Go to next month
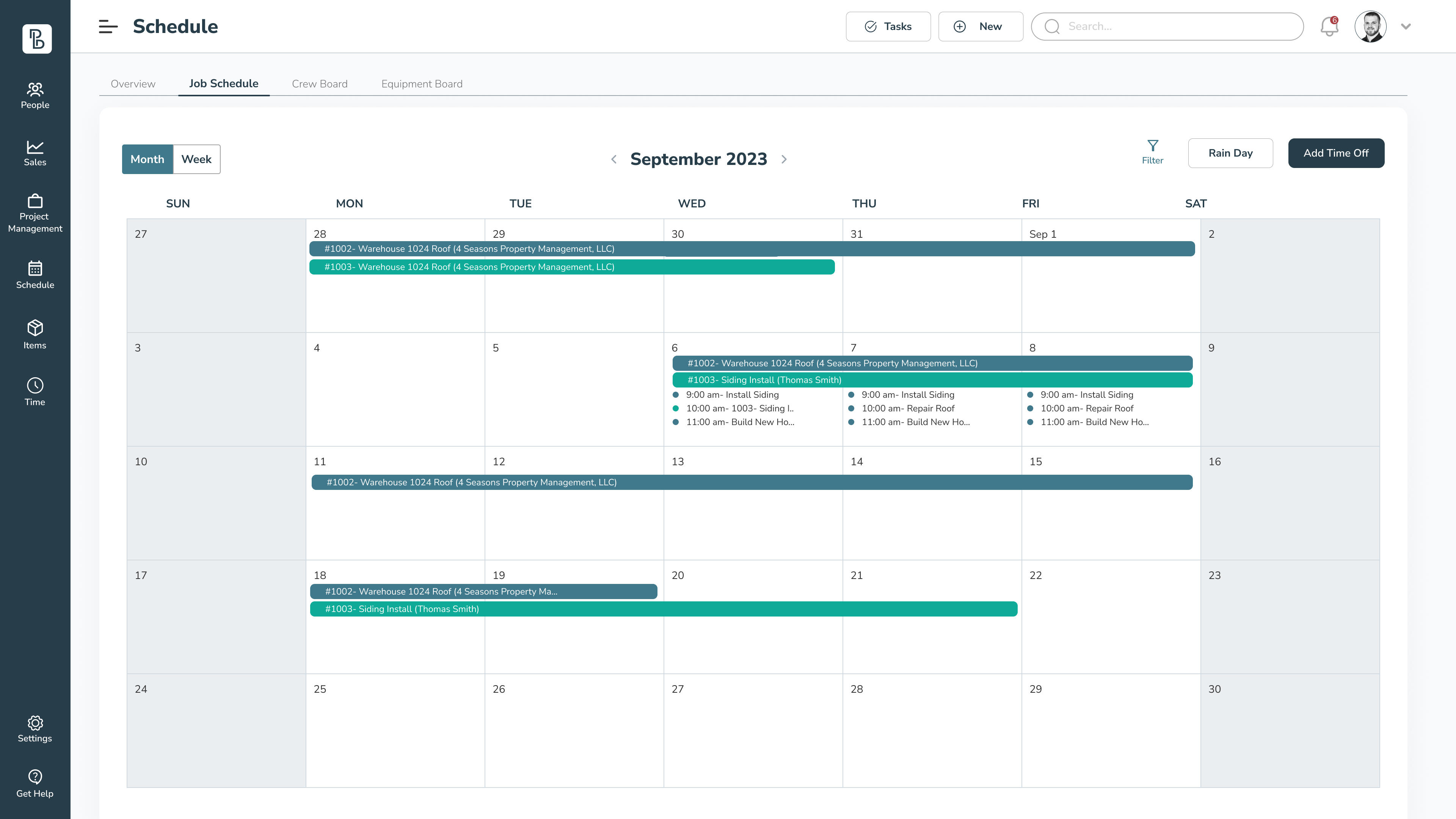Image resolution: width=1456 pixels, height=819 pixels. pos(784,159)
